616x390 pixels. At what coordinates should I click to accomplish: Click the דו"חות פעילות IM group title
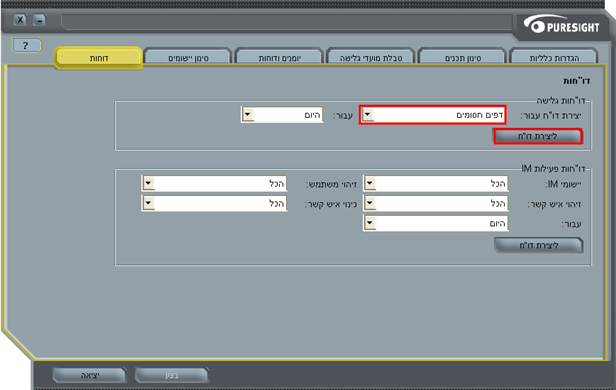(553, 168)
